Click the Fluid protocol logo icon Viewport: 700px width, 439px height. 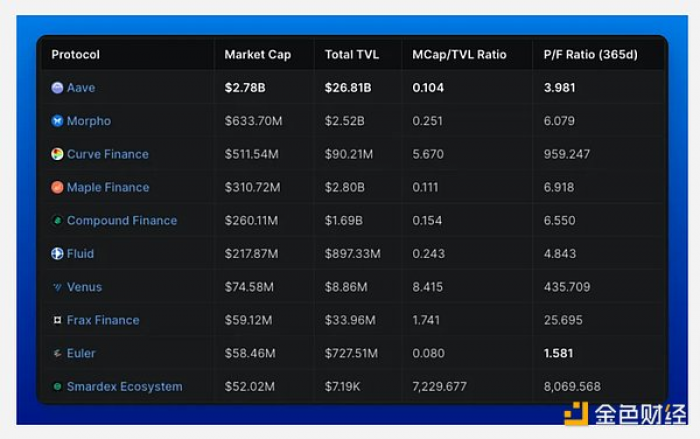57,254
